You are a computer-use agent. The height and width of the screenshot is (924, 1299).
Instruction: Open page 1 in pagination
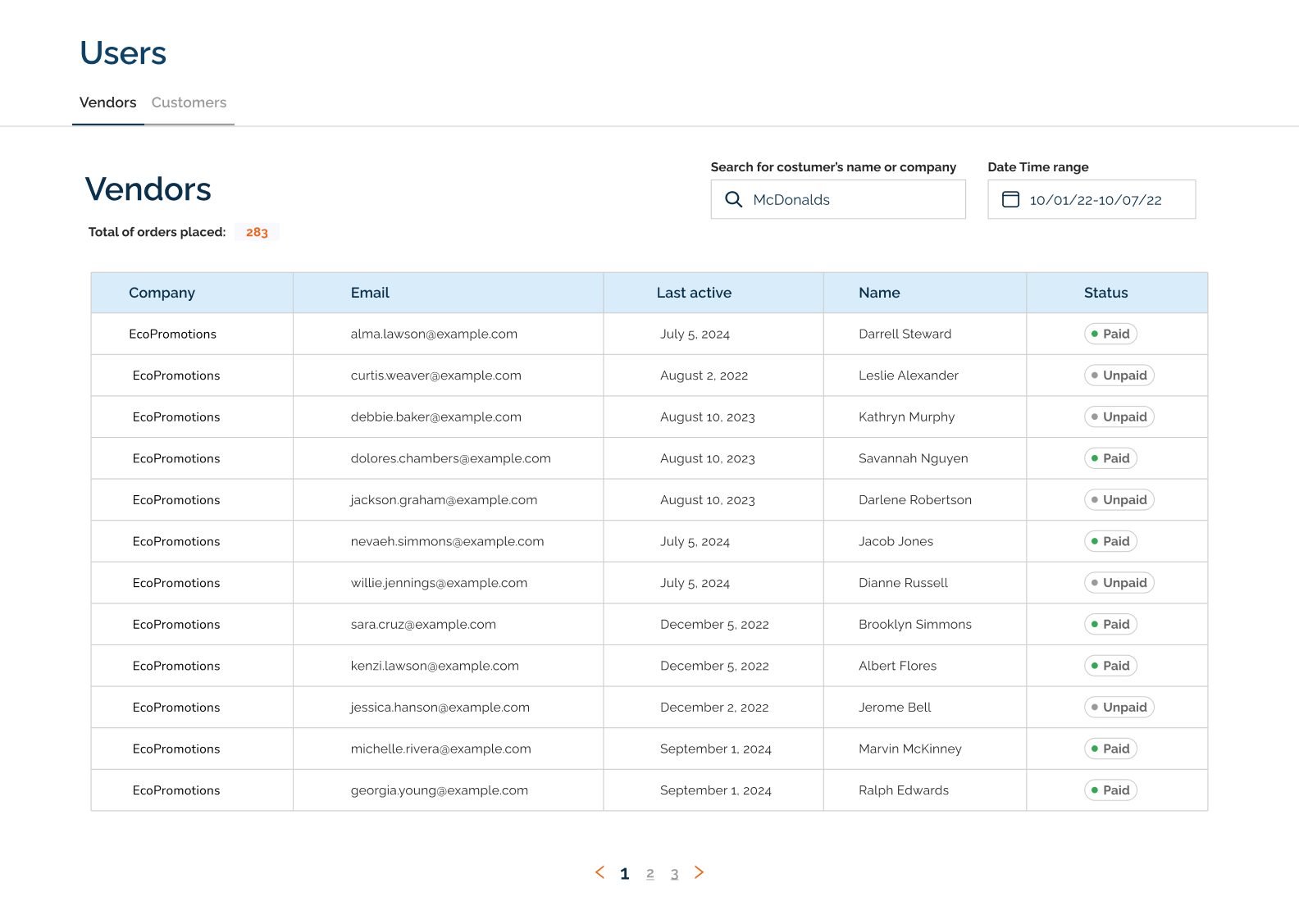coord(625,874)
